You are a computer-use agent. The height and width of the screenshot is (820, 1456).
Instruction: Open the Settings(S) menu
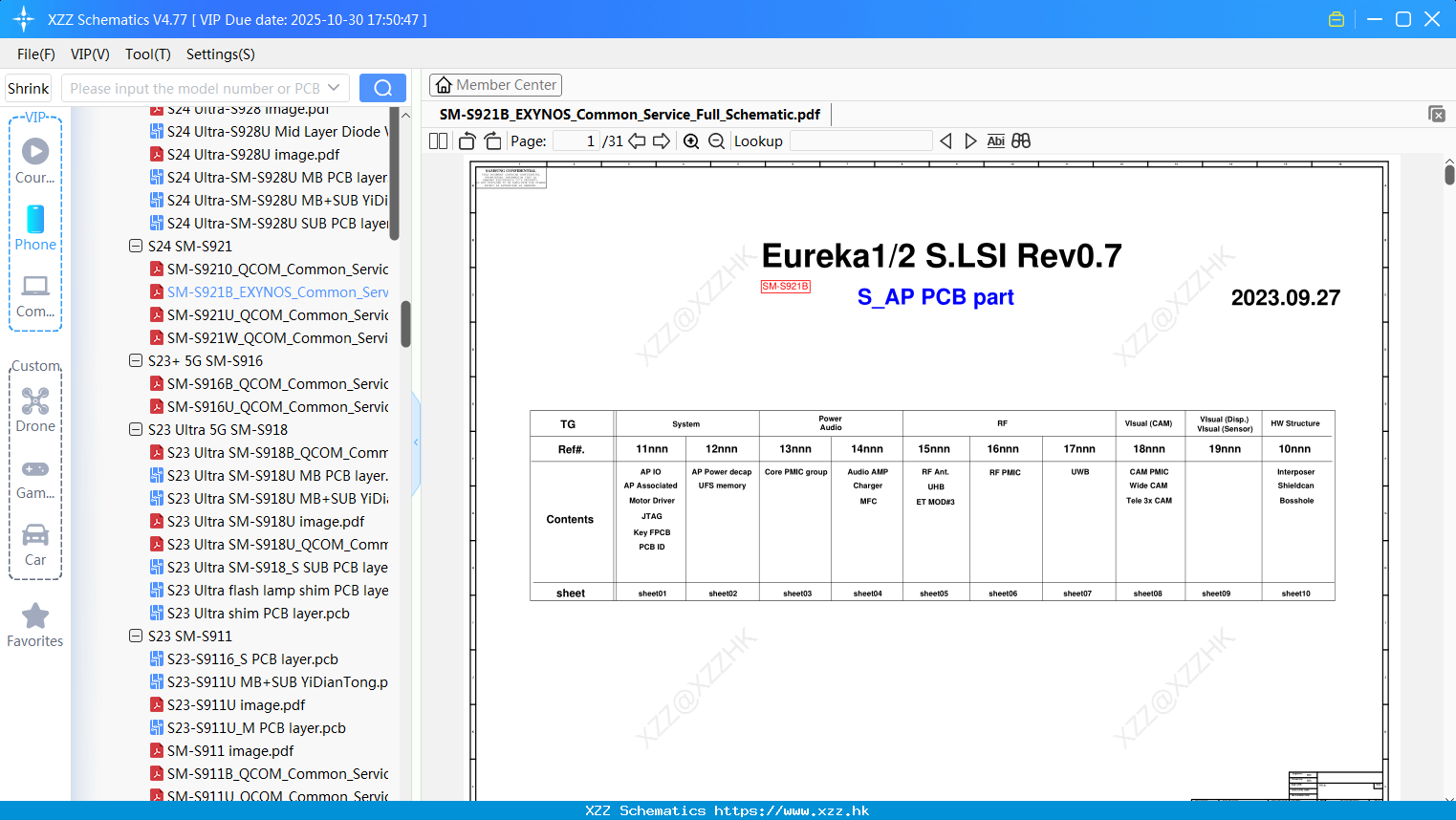pyautogui.click(x=221, y=54)
